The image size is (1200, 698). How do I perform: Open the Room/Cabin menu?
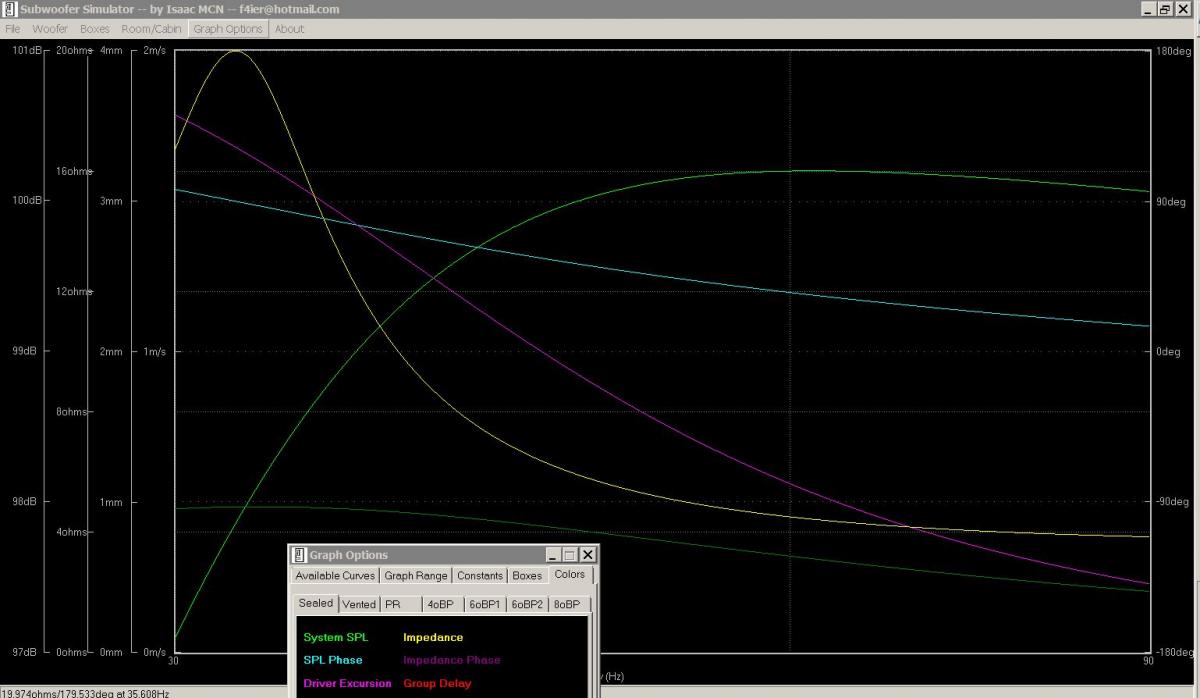click(152, 29)
